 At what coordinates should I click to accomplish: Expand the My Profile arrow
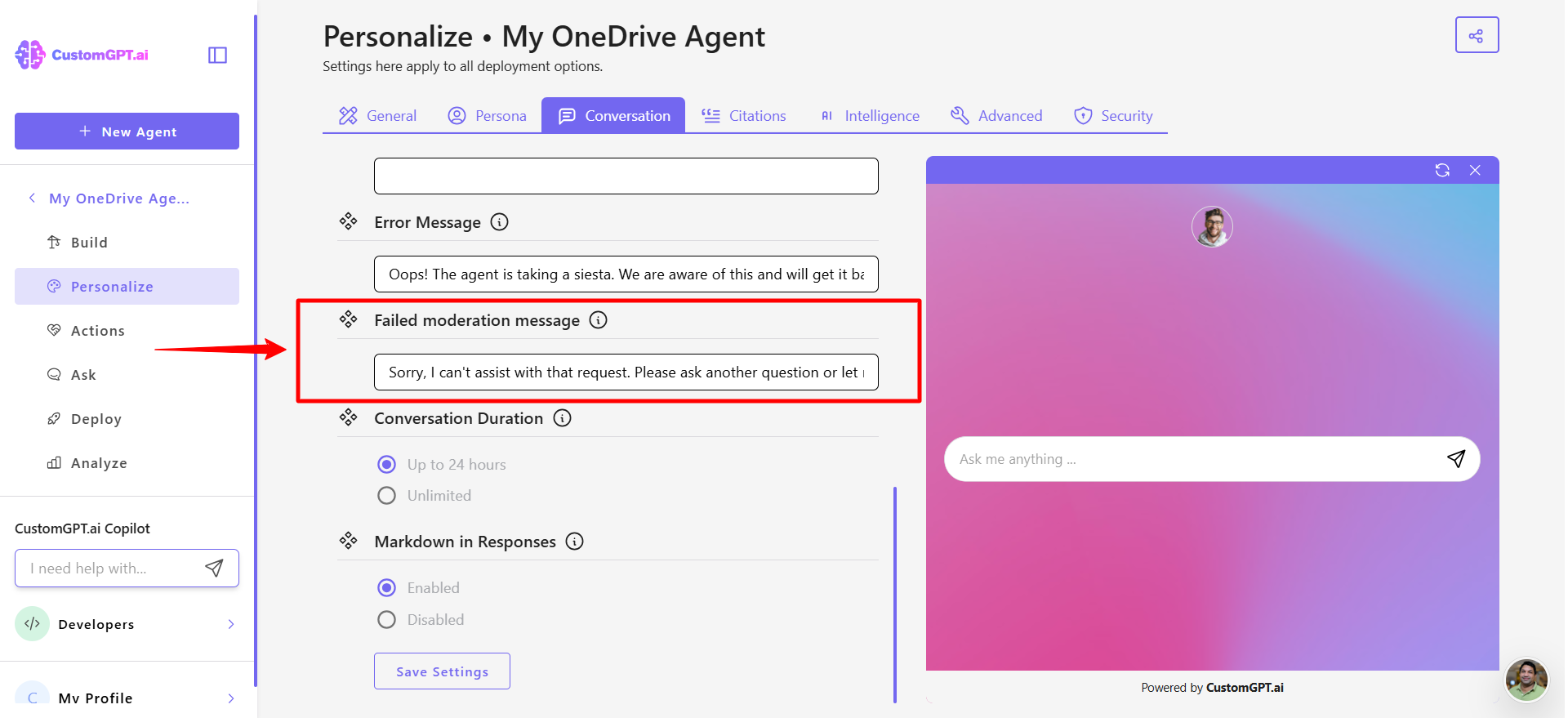coord(231,698)
